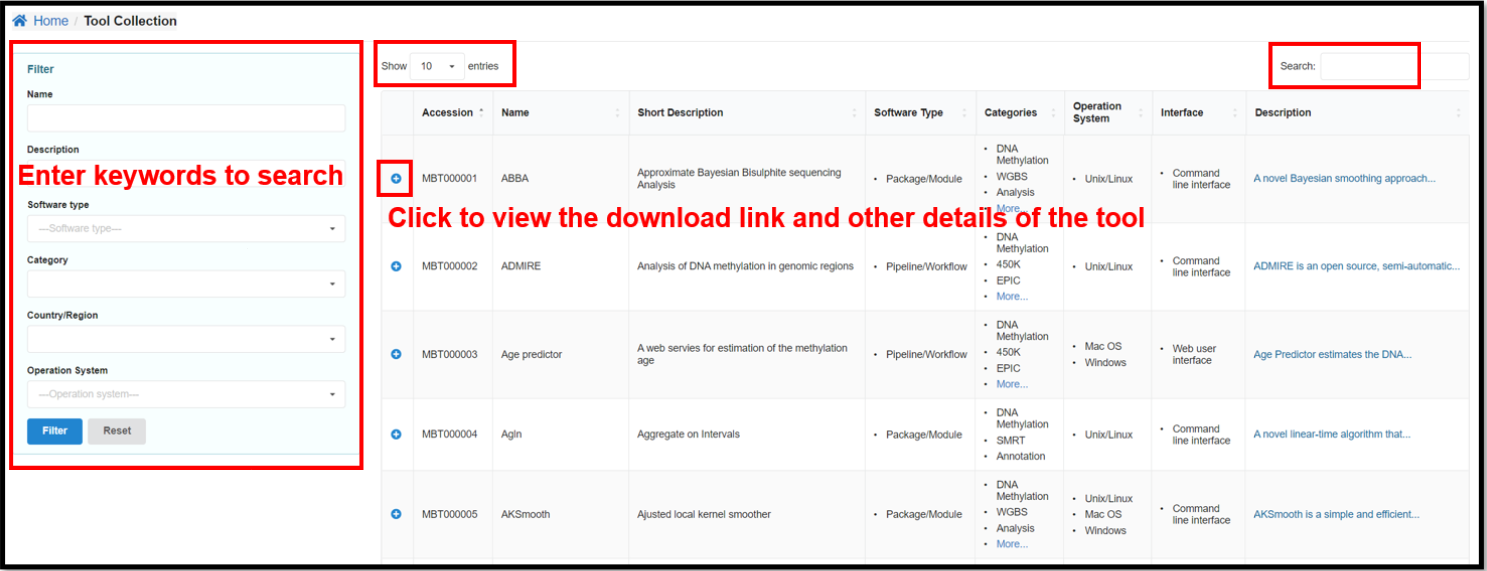Change the Show entries count dropdown
The image size is (1487, 571).
438,66
